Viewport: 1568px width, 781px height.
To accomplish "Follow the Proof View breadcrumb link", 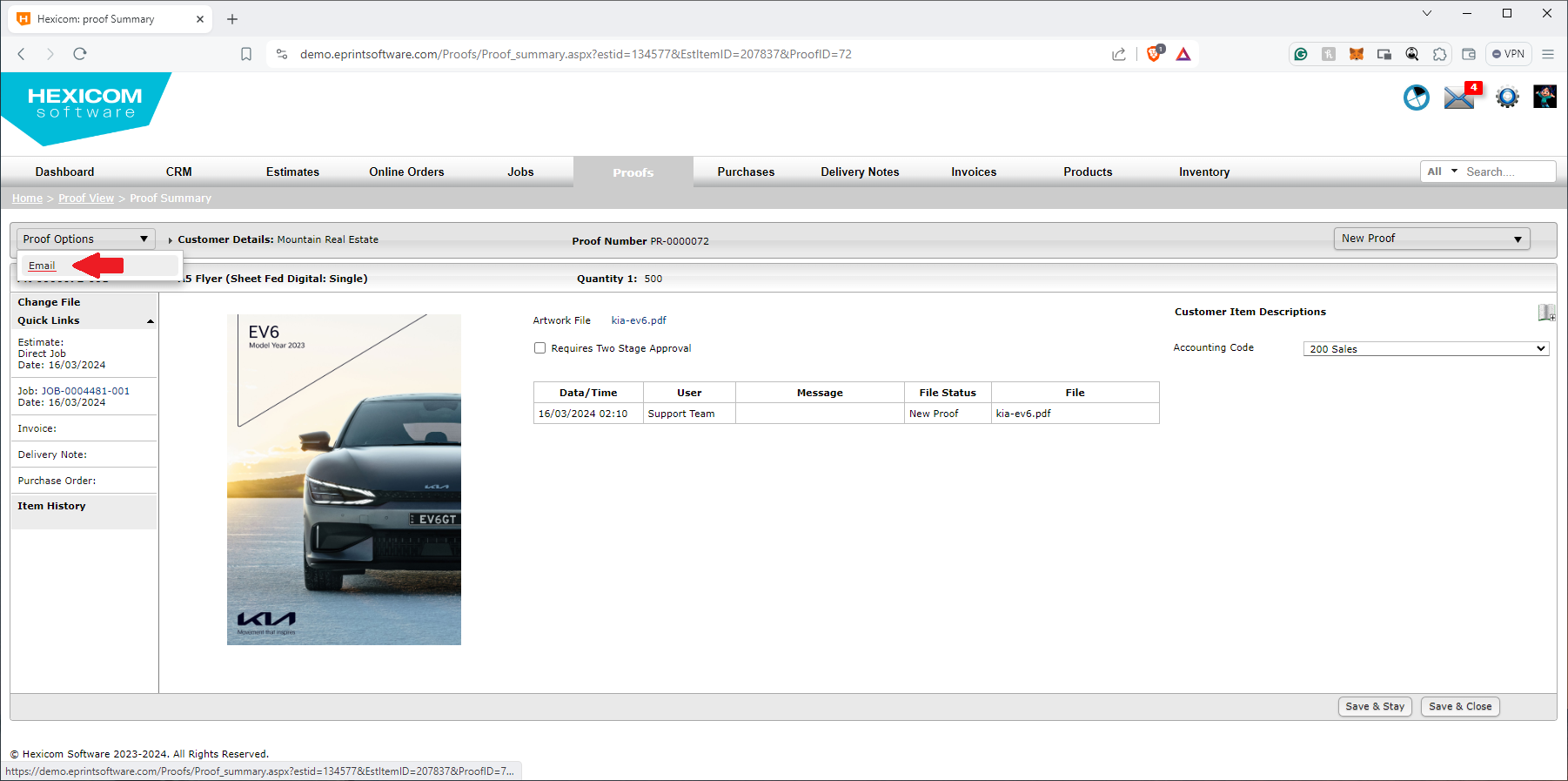I will [86, 199].
